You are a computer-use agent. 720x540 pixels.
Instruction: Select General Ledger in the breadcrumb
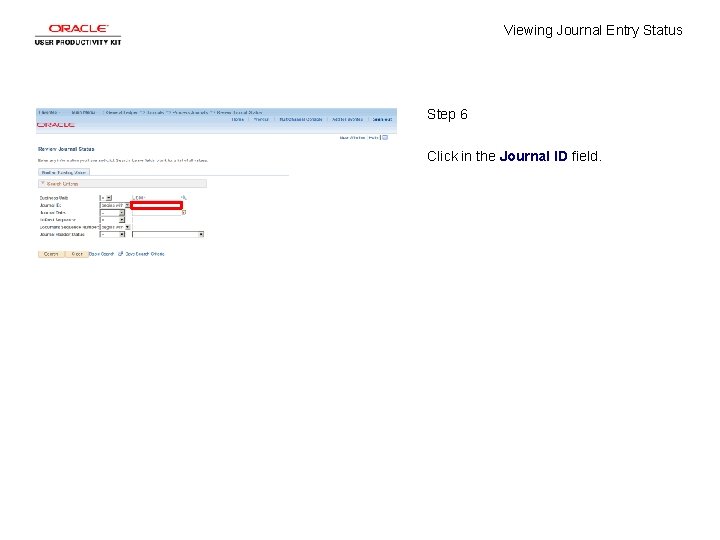point(121,112)
